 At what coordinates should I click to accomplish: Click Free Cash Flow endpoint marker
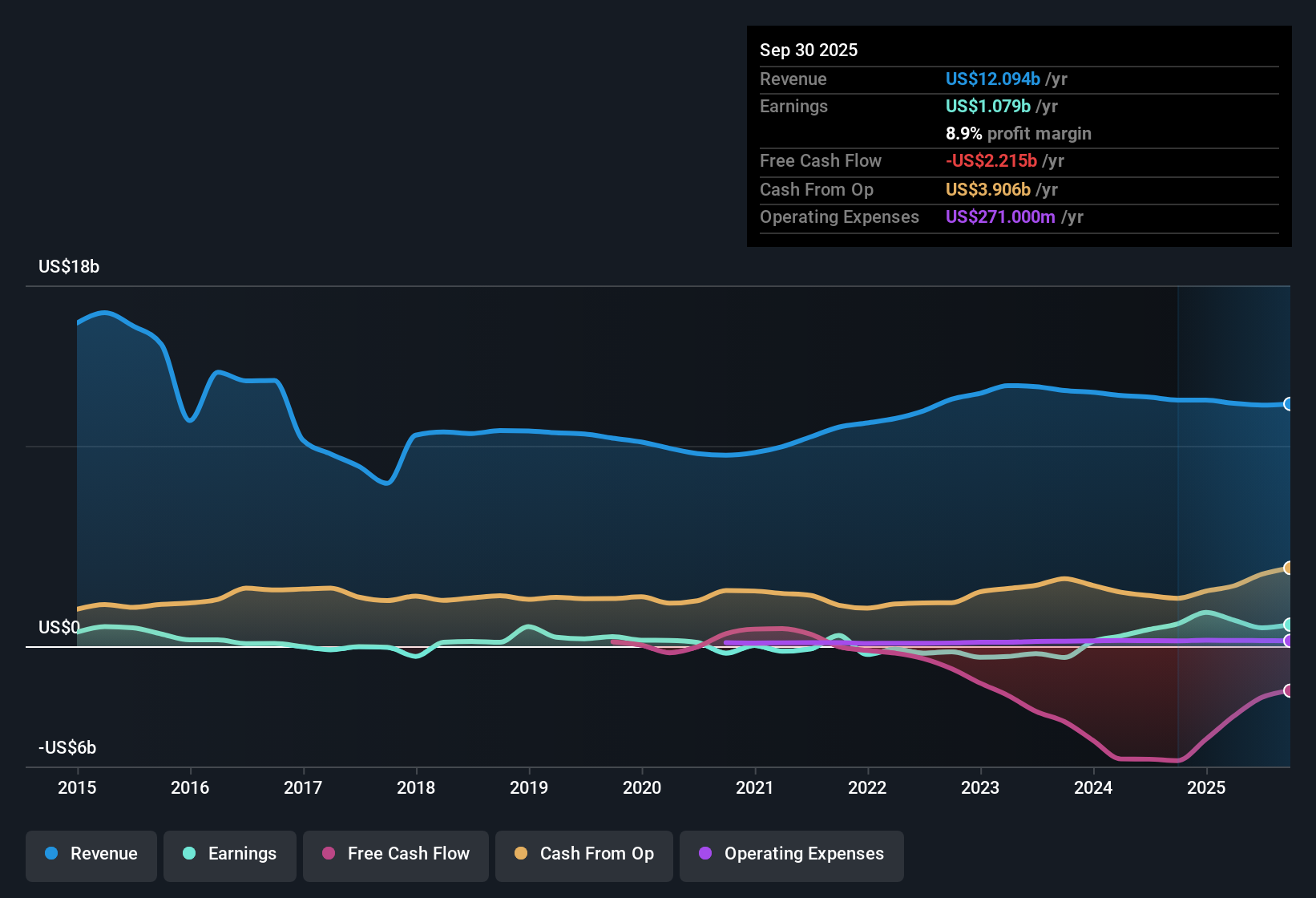click(1288, 690)
